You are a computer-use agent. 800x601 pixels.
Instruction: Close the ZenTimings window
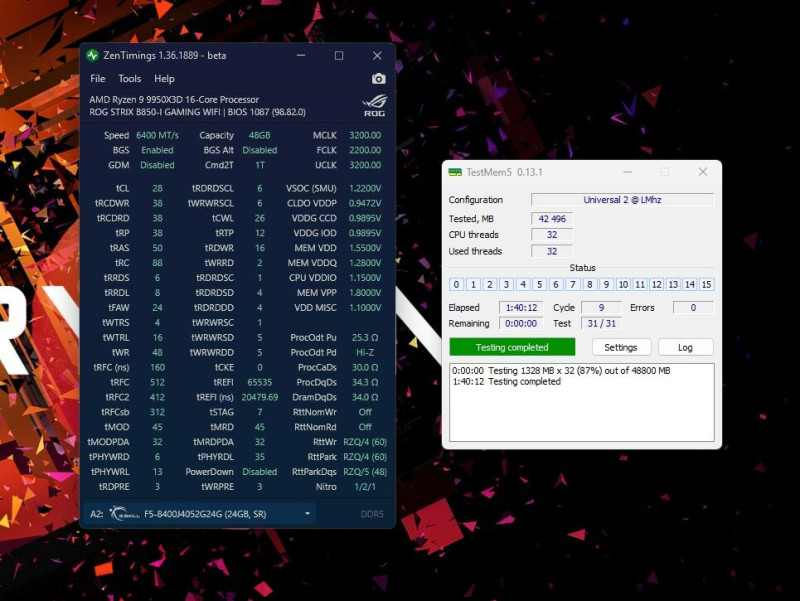(x=377, y=55)
